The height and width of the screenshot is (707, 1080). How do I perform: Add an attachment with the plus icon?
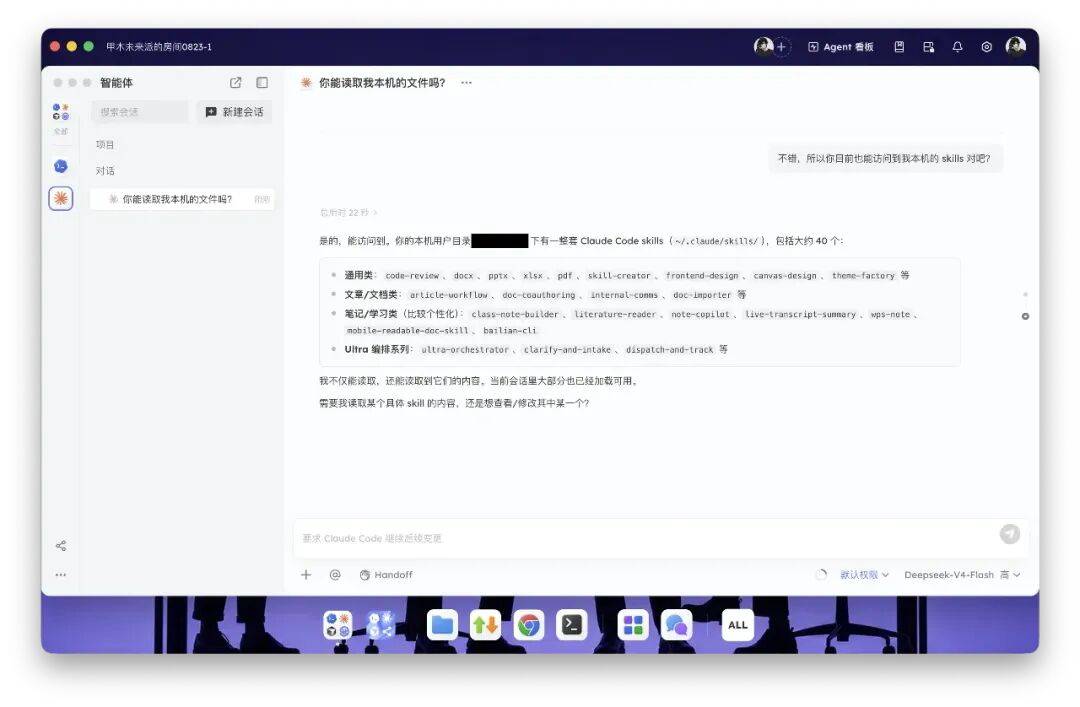click(x=306, y=575)
